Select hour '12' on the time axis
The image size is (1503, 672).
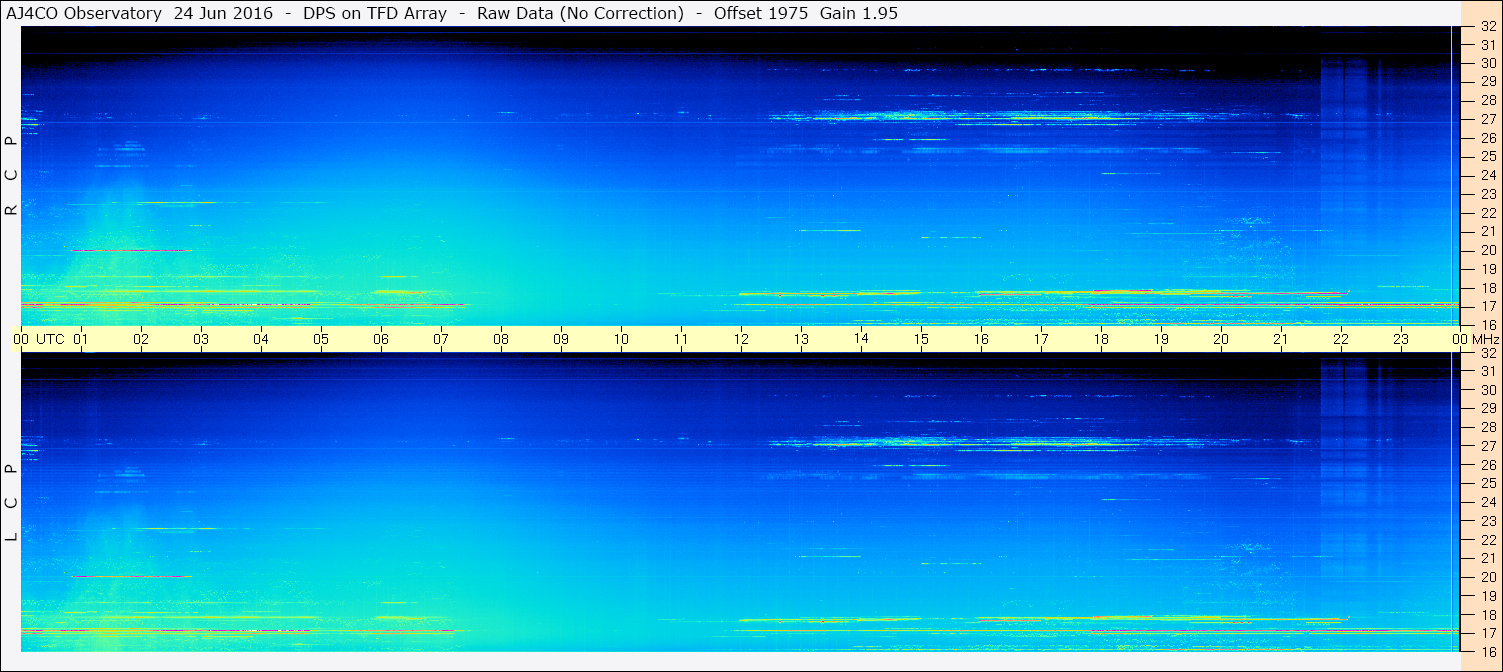(741, 339)
